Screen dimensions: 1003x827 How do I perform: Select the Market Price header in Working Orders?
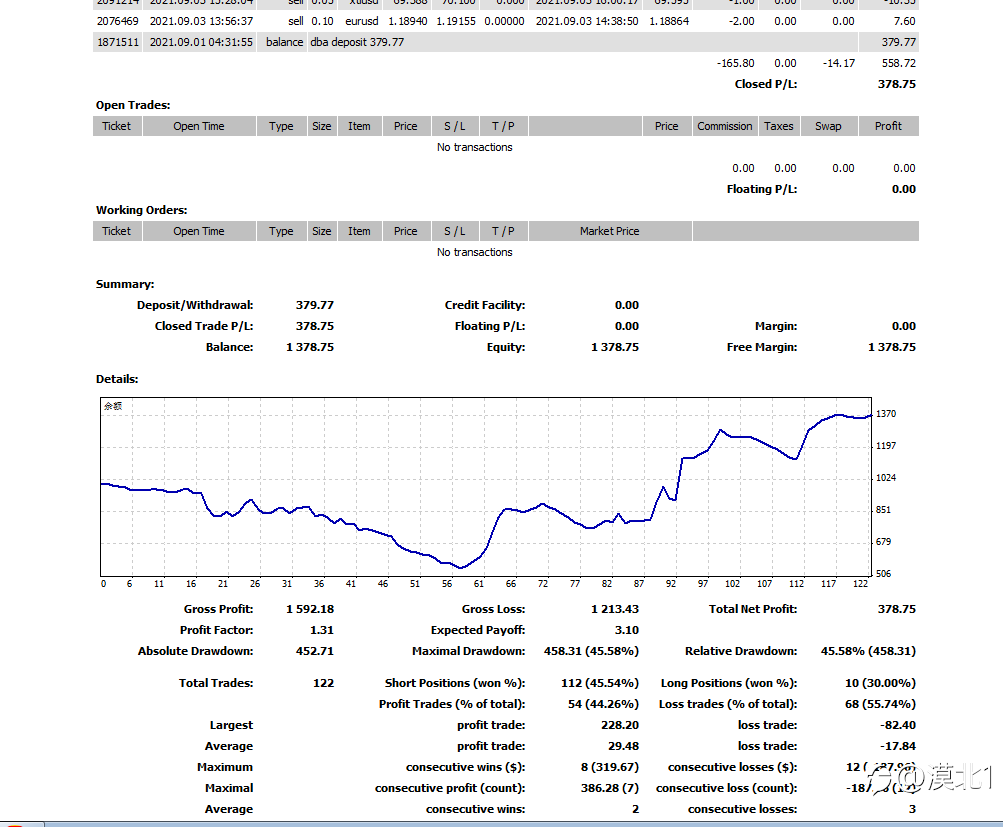tap(610, 231)
